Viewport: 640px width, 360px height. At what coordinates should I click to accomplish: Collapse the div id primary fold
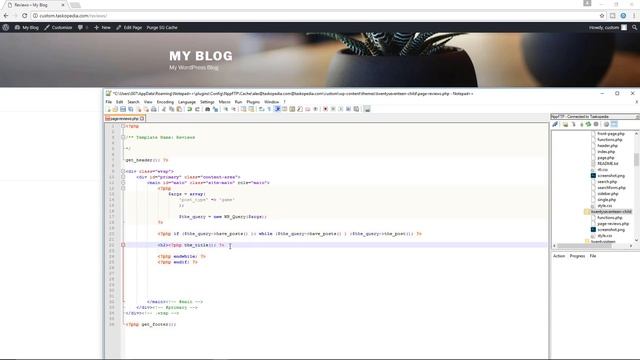123,177
